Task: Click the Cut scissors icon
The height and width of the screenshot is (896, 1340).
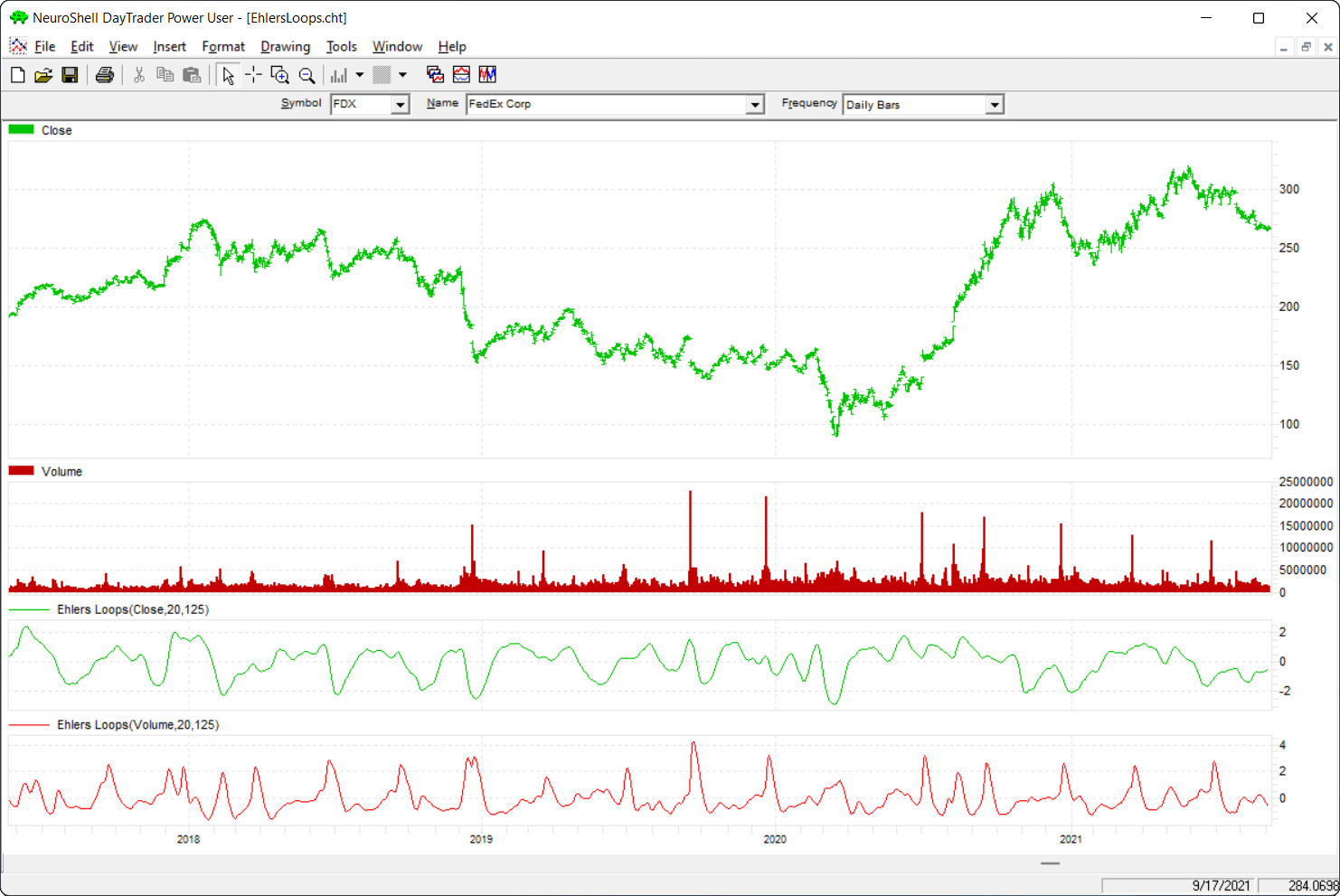Action: [139, 75]
